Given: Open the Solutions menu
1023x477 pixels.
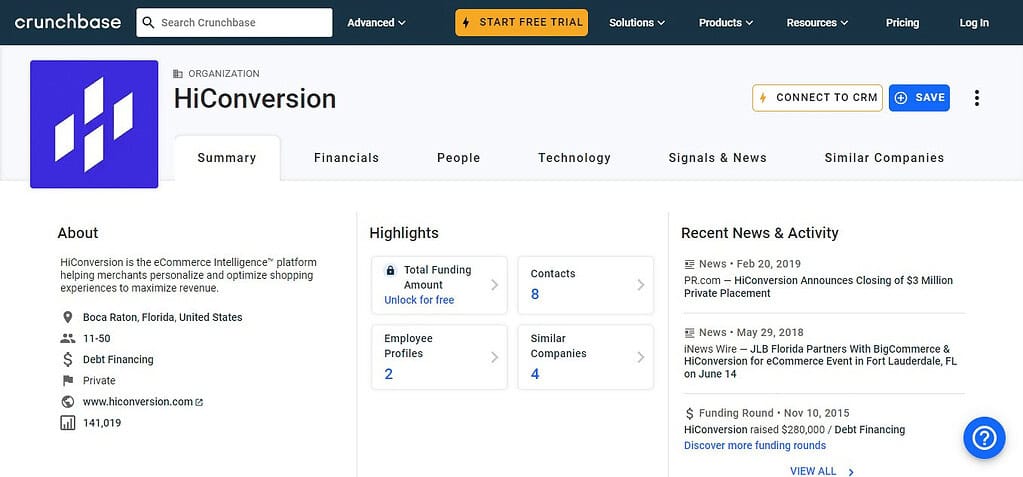Looking at the screenshot, I should click(637, 23).
